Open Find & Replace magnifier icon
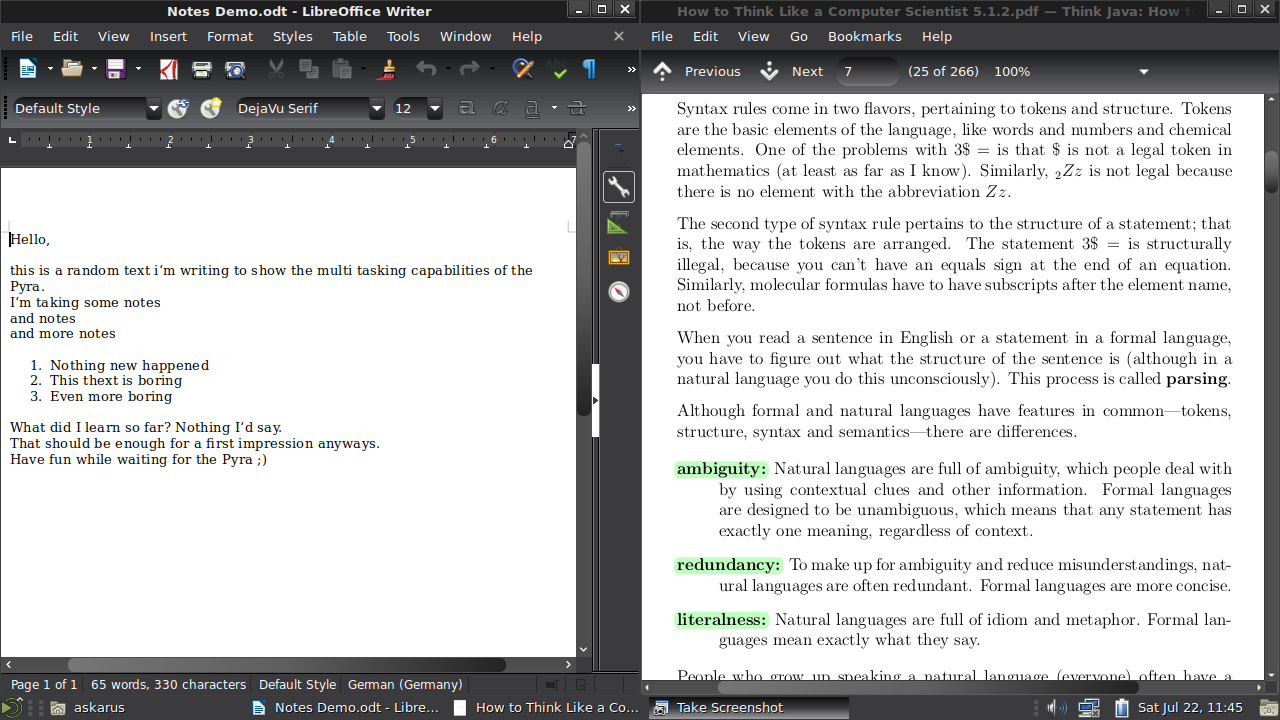Image resolution: width=1280 pixels, height=720 pixels. coord(522,69)
